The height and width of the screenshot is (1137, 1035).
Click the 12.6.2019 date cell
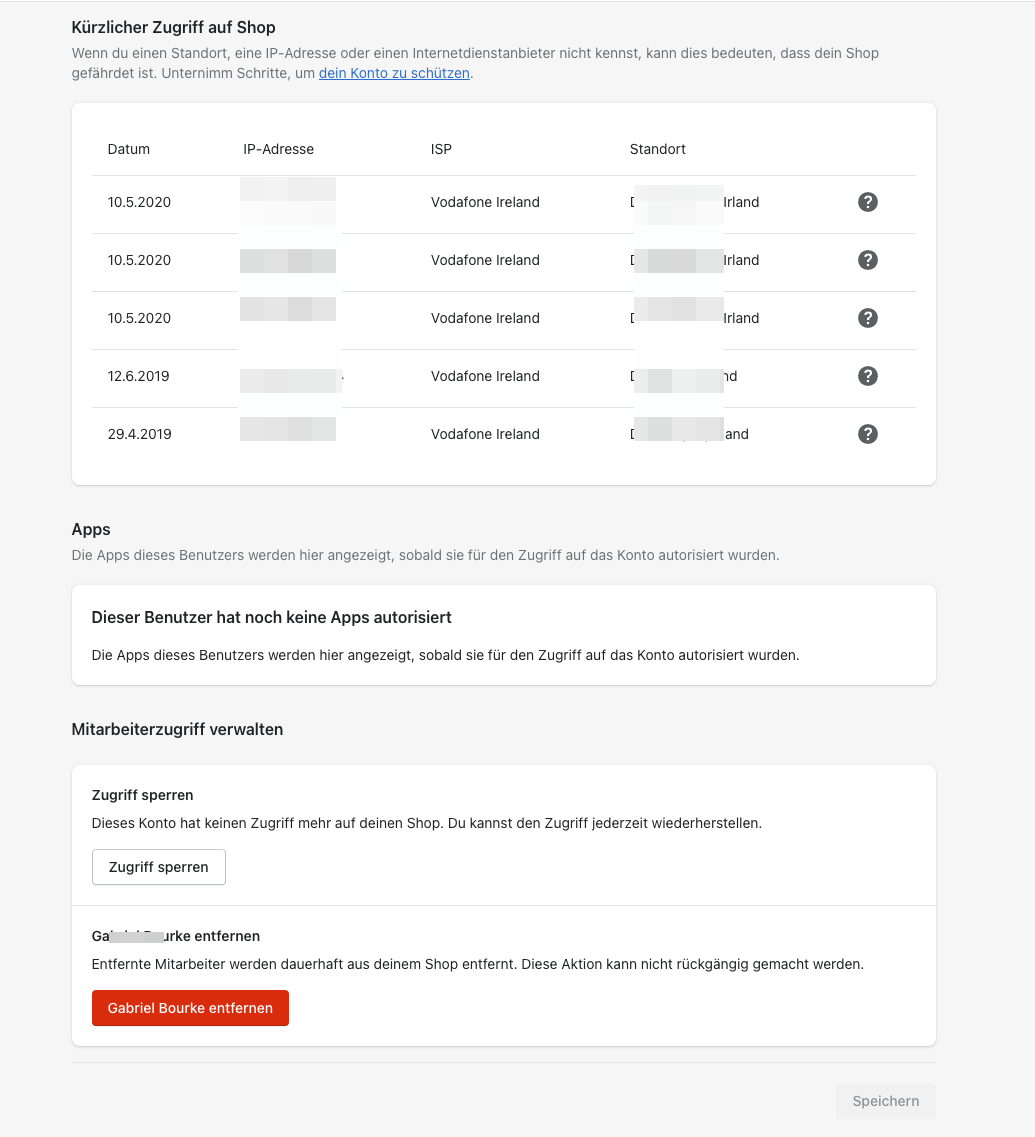coord(139,376)
